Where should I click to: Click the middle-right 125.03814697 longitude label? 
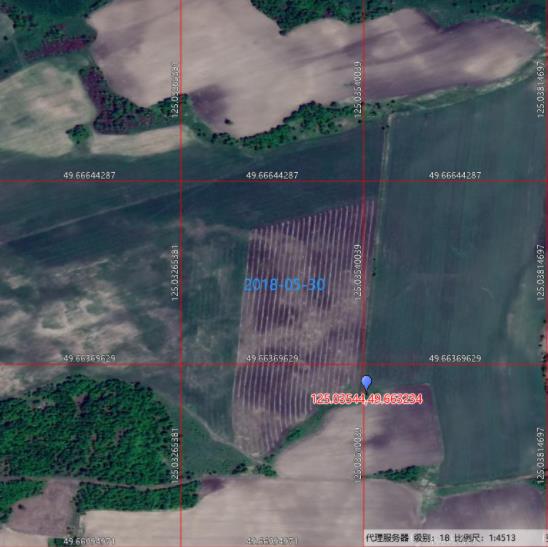pyautogui.click(x=541, y=273)
